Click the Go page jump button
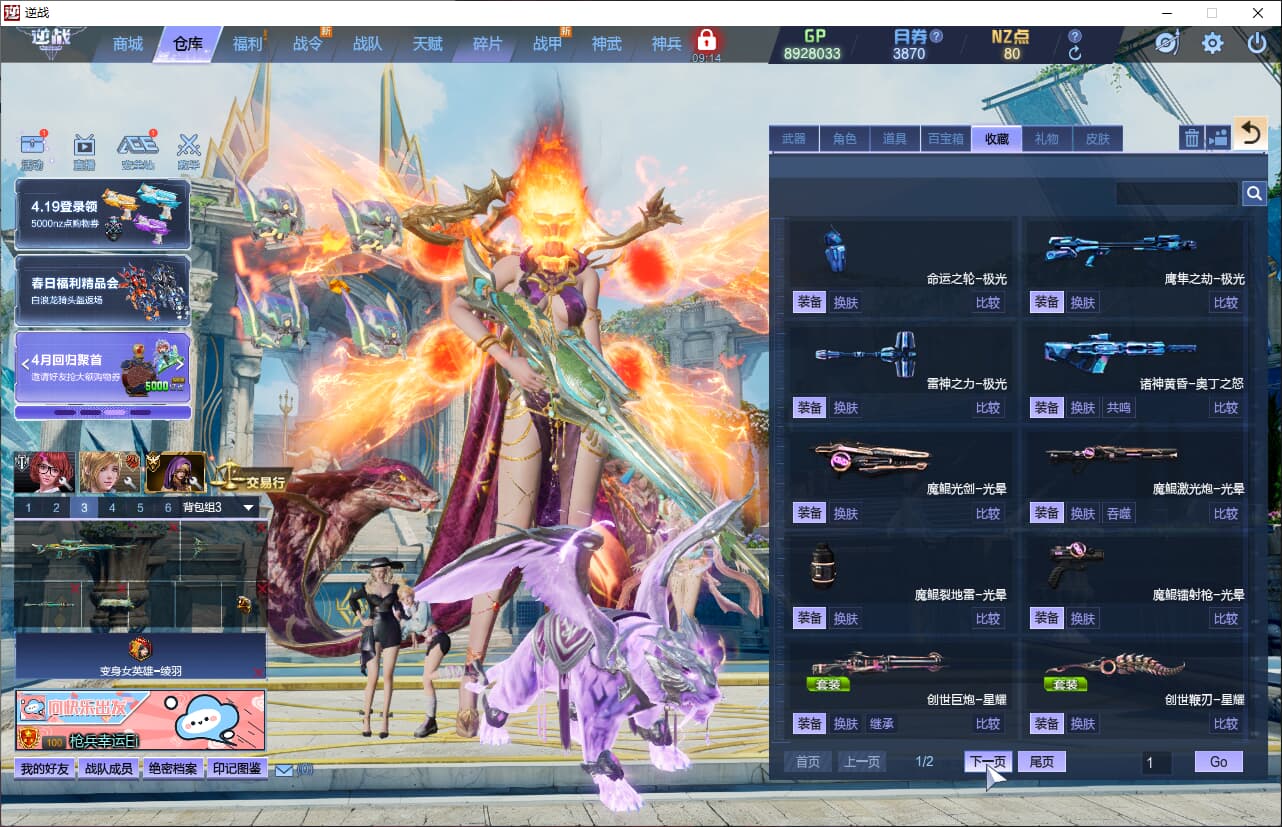 [x=1219, y=762]
